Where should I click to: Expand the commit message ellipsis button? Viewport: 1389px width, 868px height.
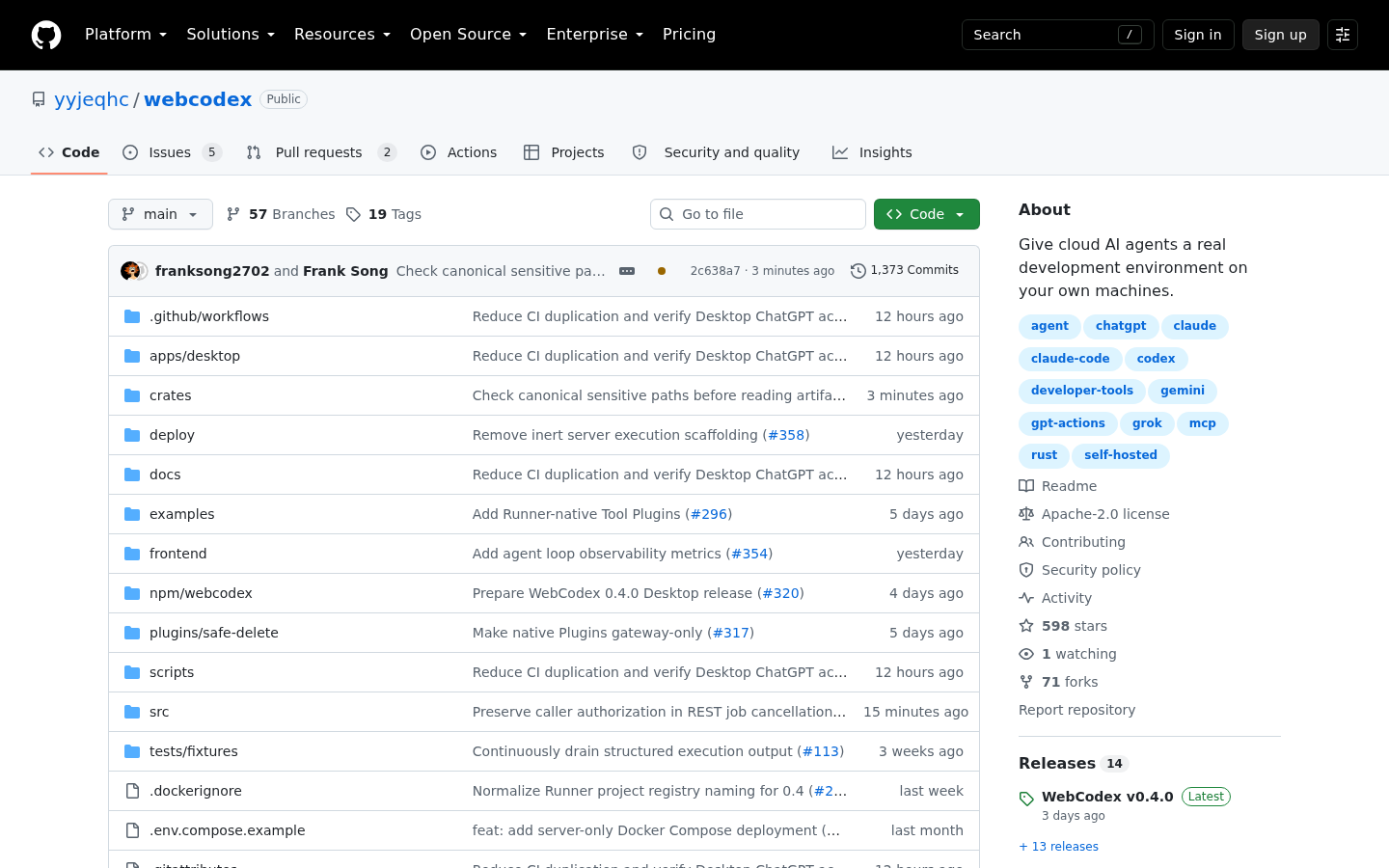click(627, 271)
